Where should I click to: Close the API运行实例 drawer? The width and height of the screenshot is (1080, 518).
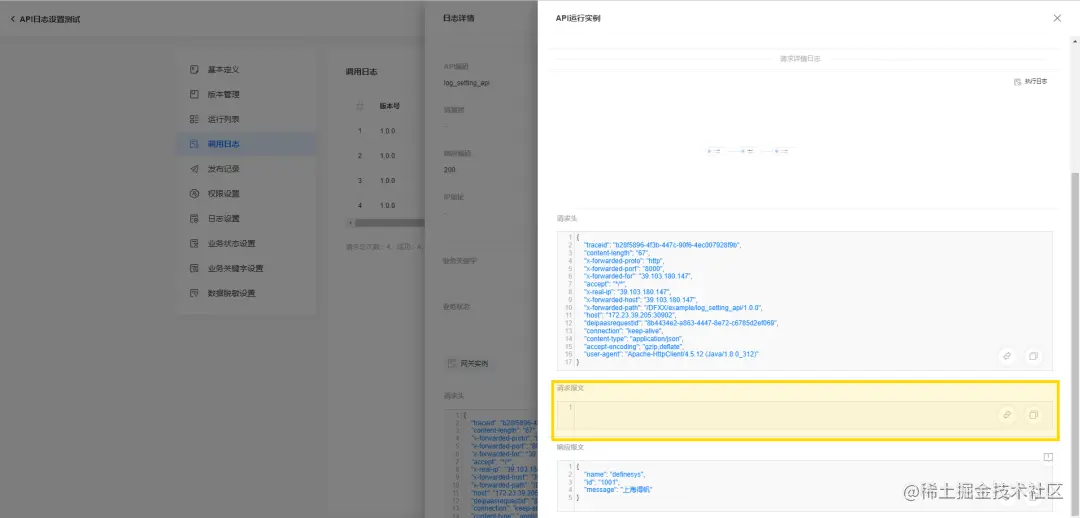pyautogui.click(x=1057, y=19)
